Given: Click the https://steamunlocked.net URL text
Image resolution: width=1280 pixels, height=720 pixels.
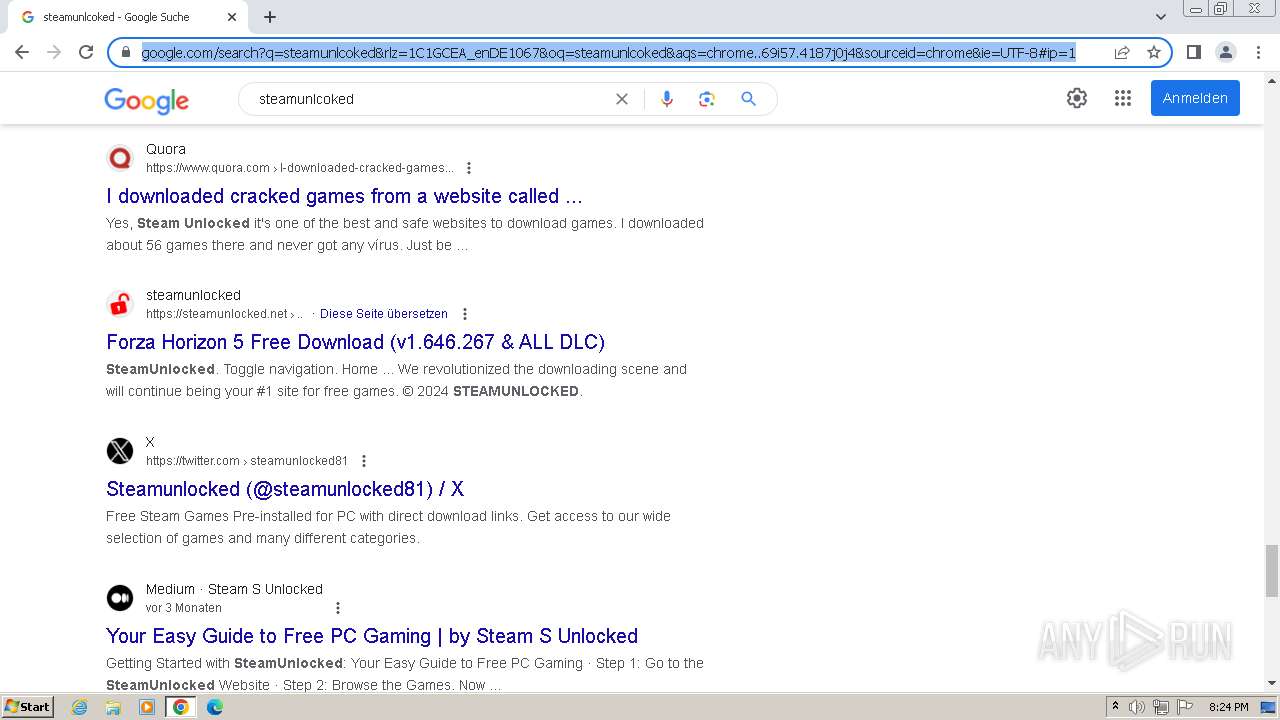Looking at the screenshot, I should click(216, 314).
